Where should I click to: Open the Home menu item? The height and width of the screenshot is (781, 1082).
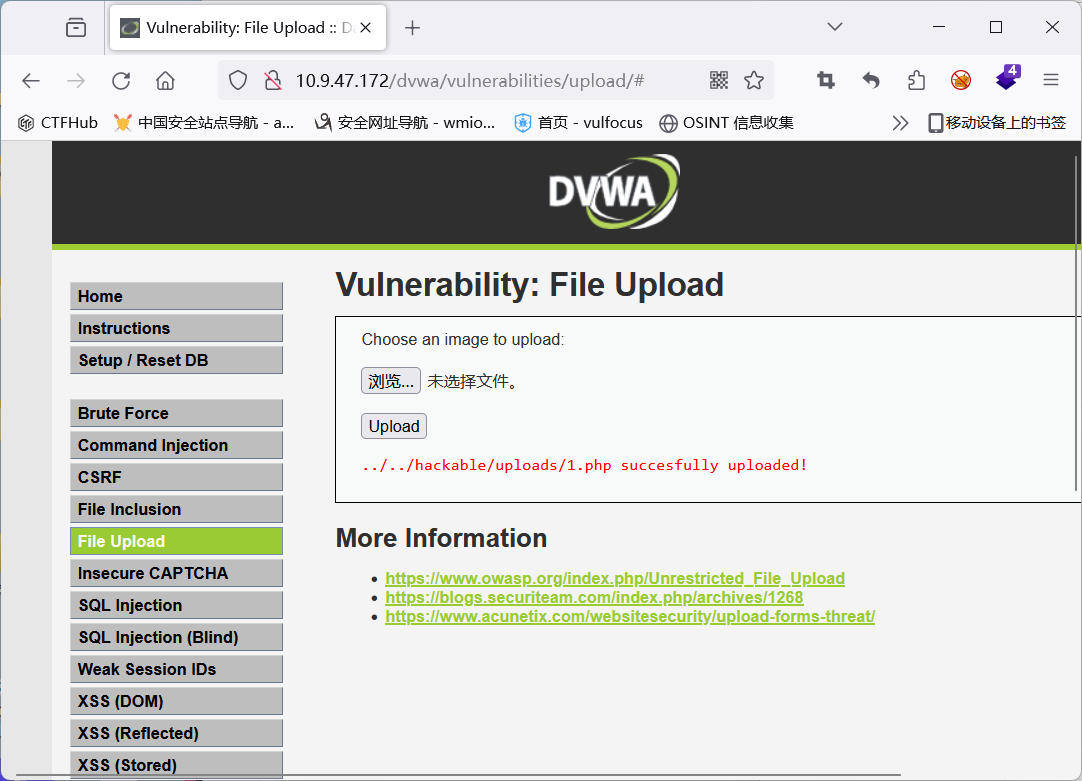pos(177,296)
